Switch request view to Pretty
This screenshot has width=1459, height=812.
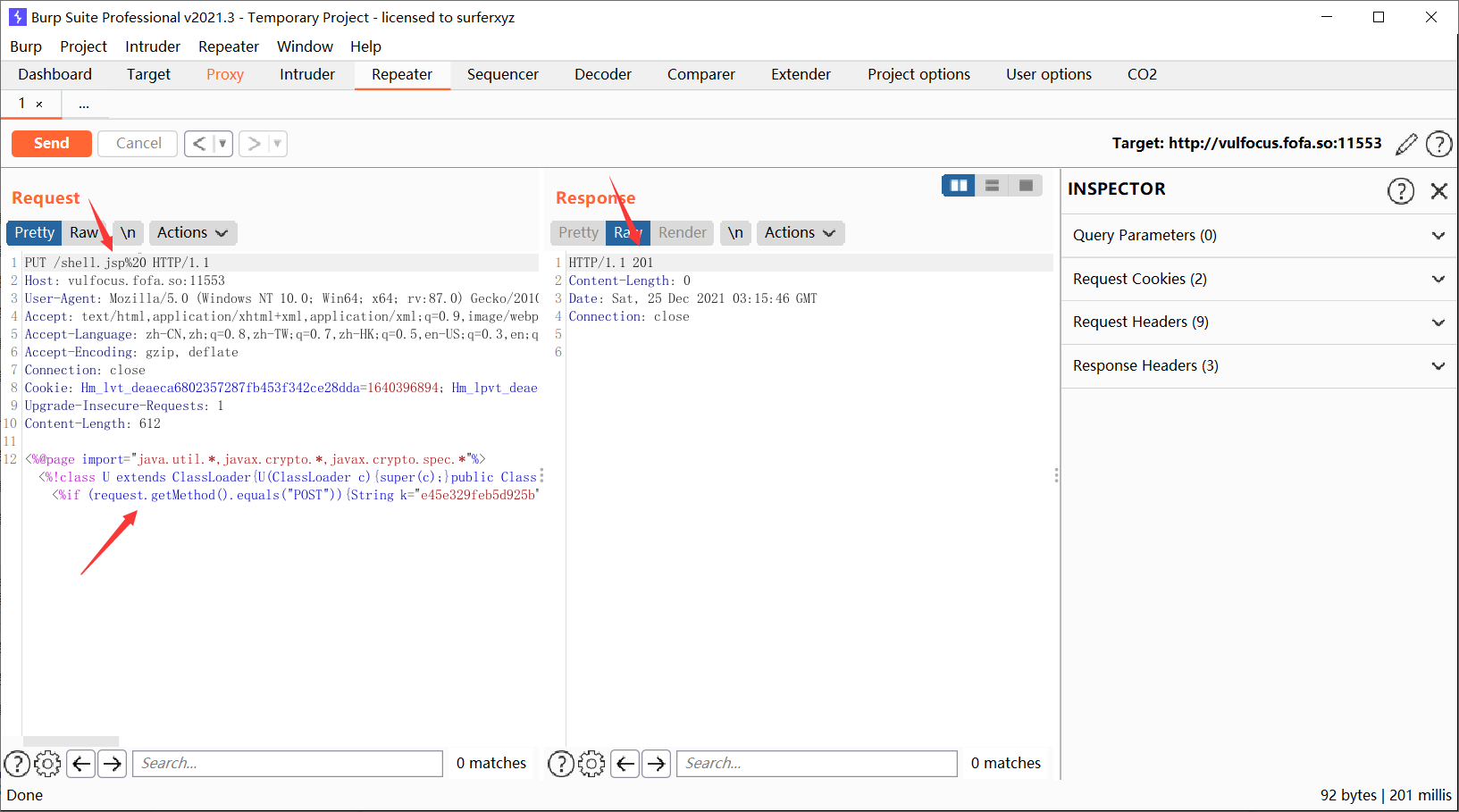pos(35,232)
